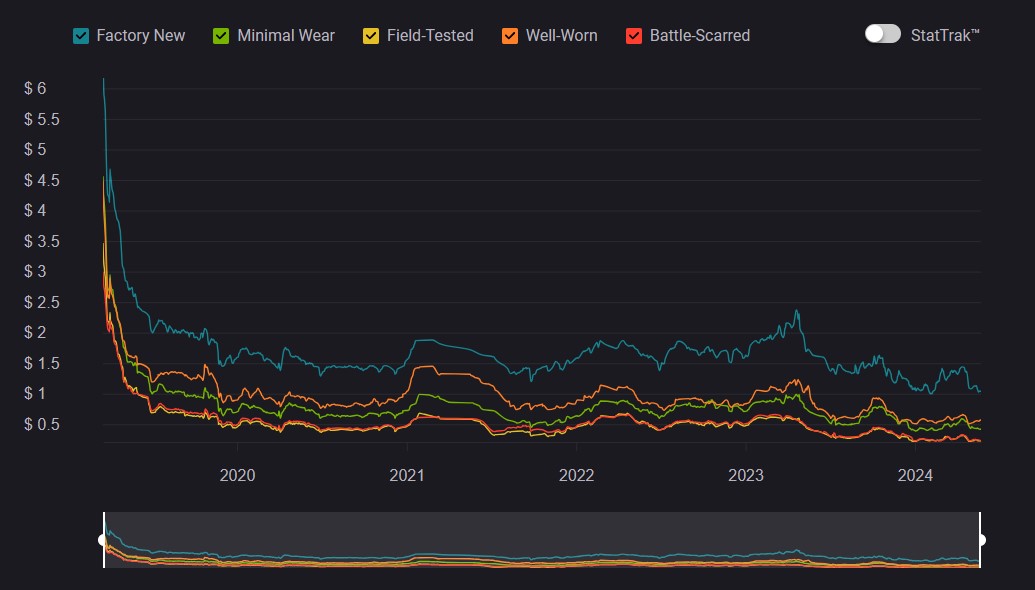Image resolution: width=1035 pixels, height=590 pixels.
Task: Click the Well-Worn legend text
Action: click(561, 36)
